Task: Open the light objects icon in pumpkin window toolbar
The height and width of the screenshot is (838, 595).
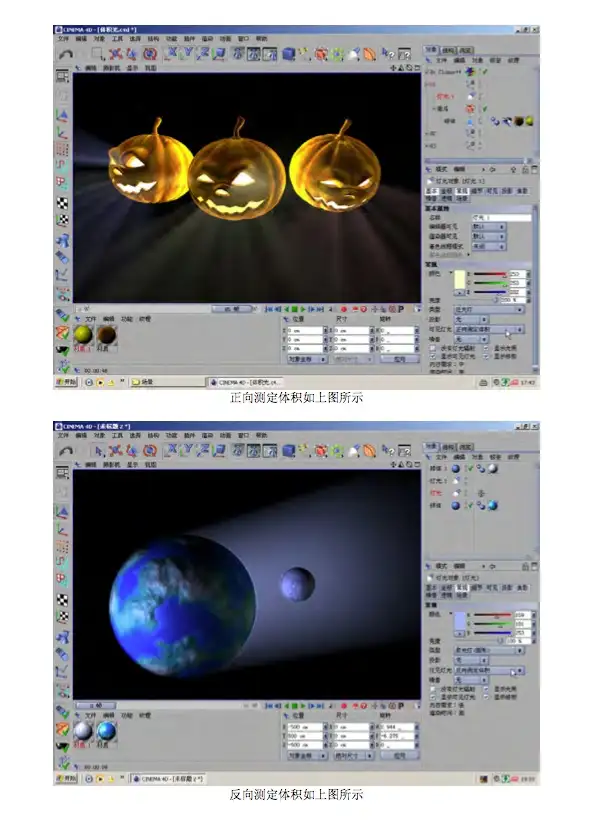Action: (354, 53)
